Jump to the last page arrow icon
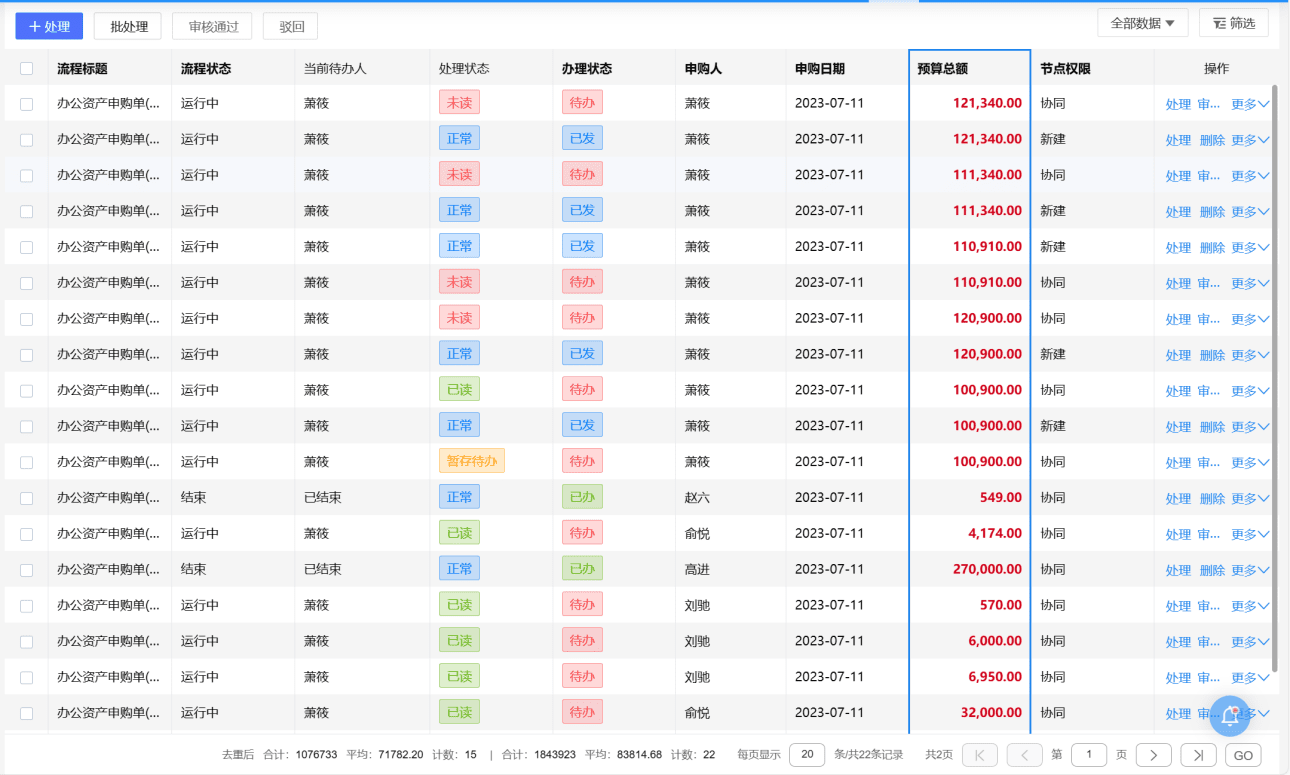 click(1198, 755)
